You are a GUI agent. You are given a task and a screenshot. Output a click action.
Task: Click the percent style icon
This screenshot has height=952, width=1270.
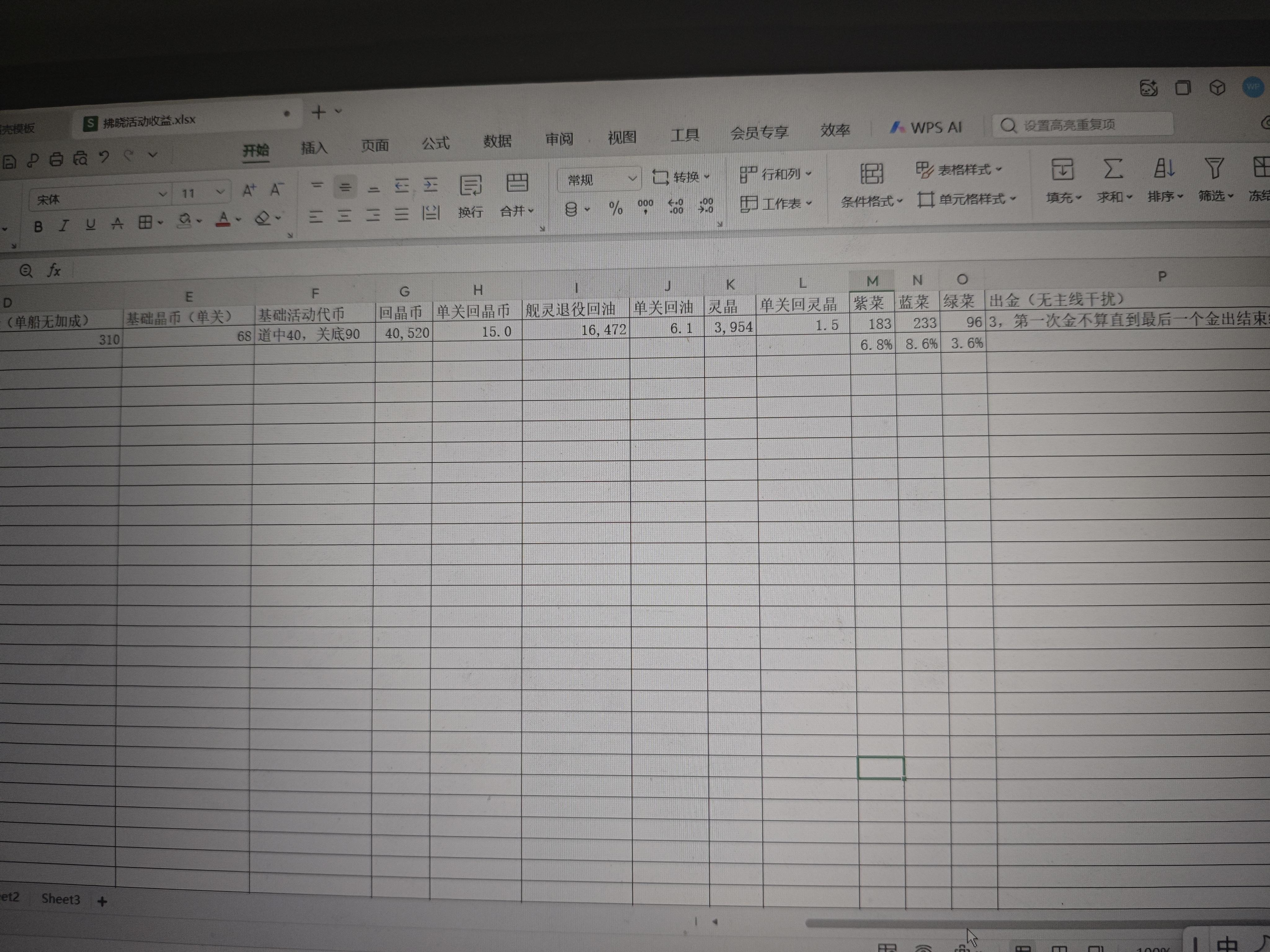615,208
